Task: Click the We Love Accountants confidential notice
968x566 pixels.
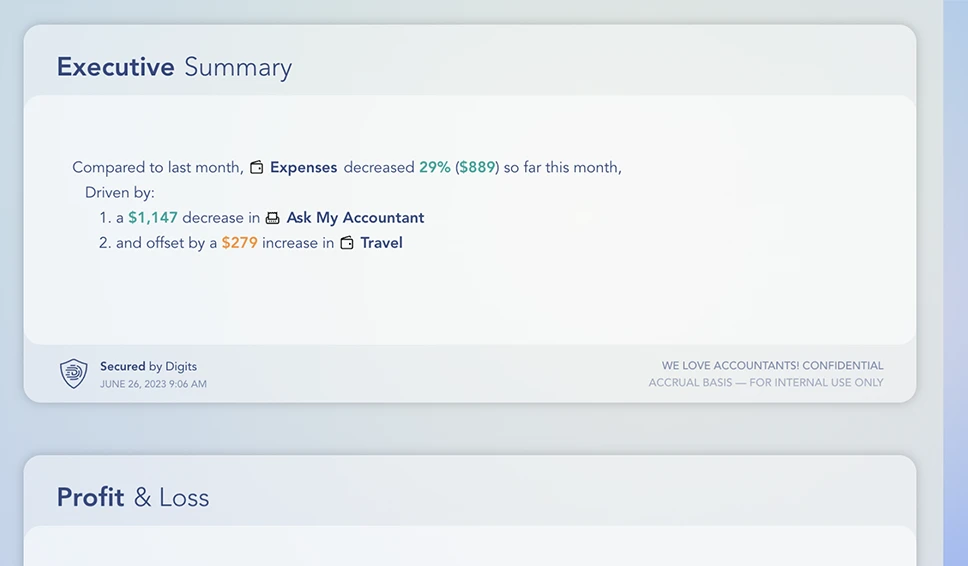Action: coord(772,365)
